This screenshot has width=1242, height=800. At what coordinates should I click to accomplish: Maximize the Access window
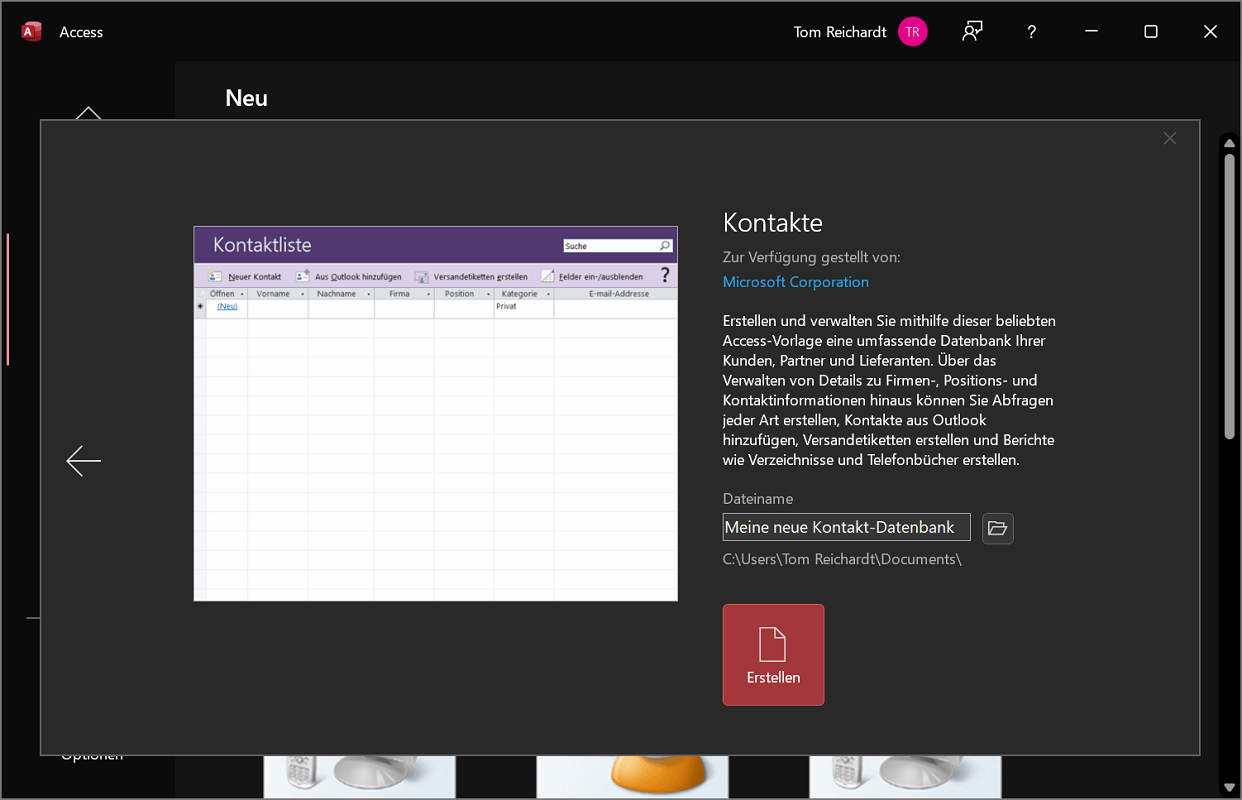(1151, 32)
